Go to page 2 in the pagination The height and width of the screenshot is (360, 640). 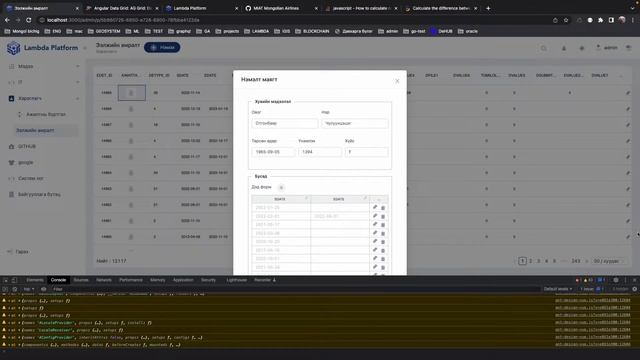[530, 261]
